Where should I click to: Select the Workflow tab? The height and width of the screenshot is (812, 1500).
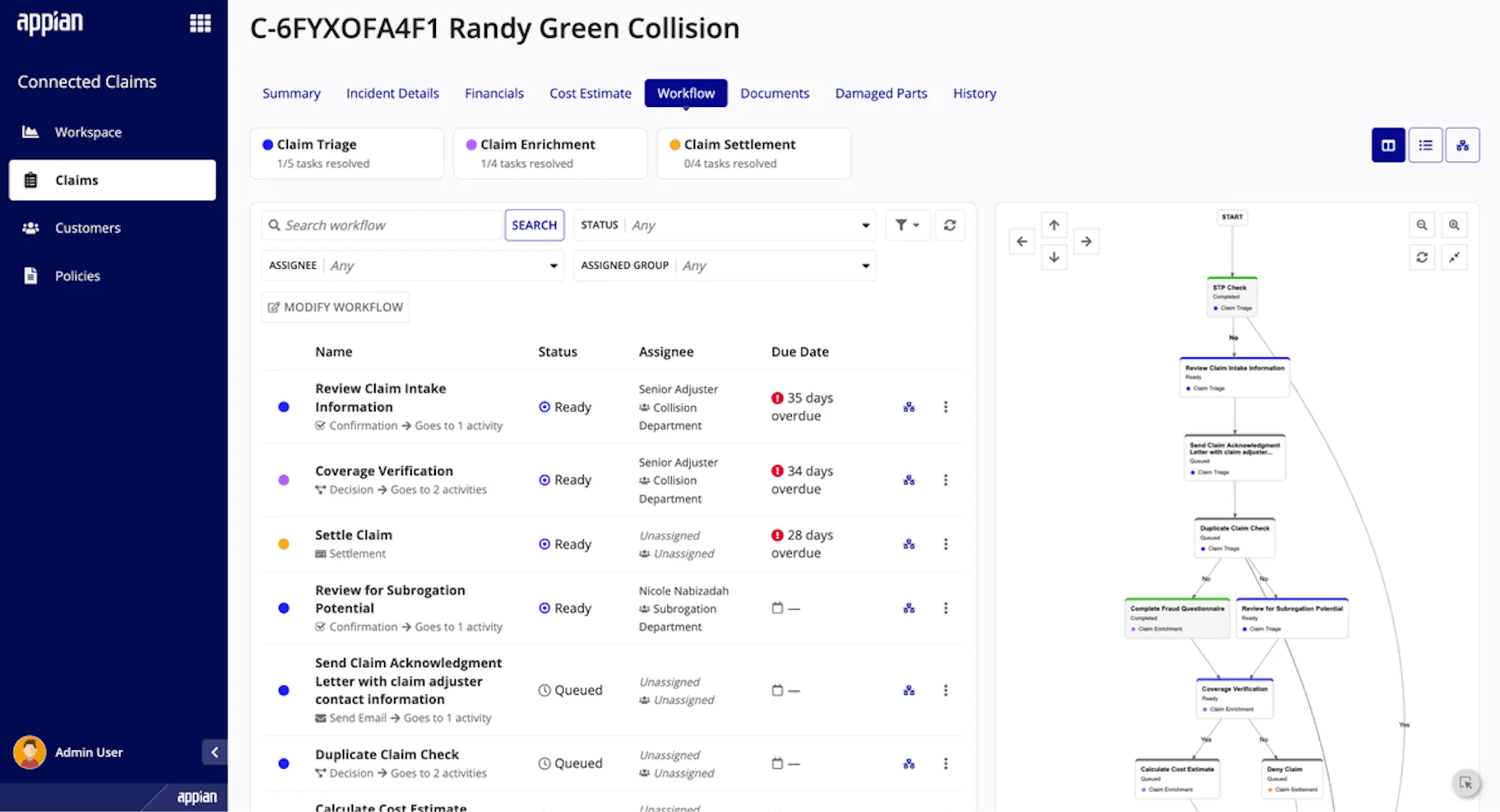click(x=686, y=93)
